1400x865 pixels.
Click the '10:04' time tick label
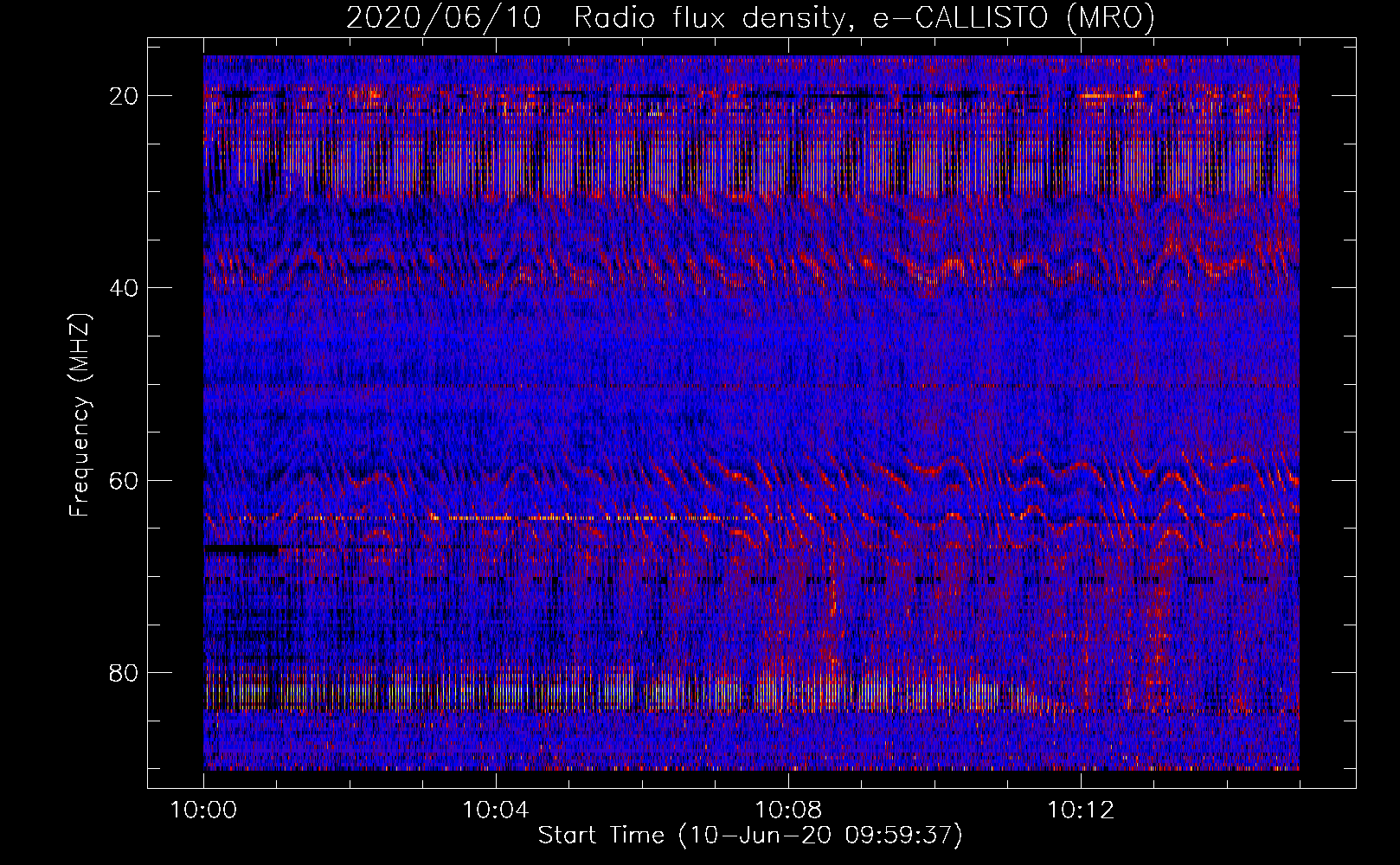496,811
